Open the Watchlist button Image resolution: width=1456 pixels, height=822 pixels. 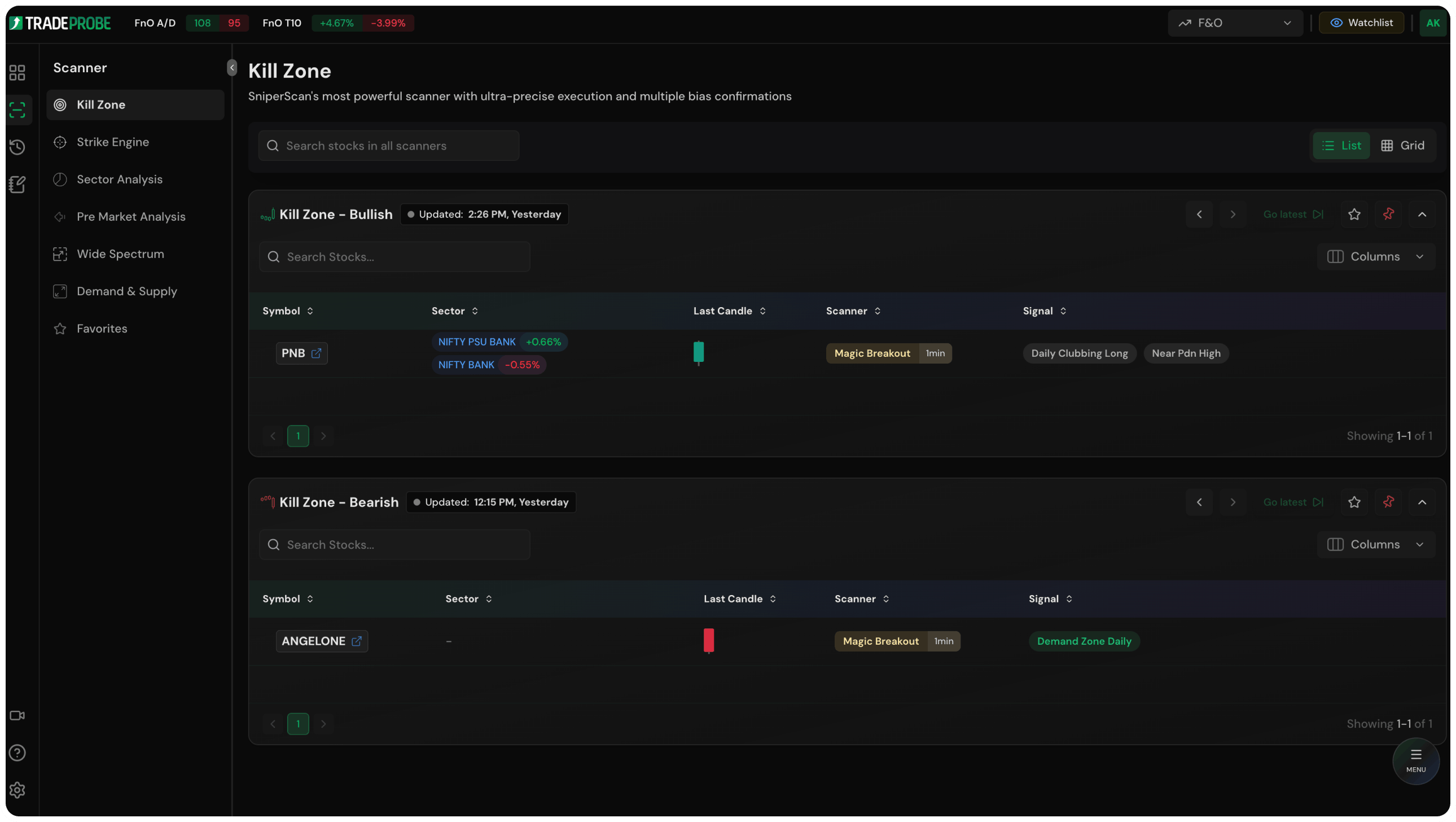(x=1361, y=23)
